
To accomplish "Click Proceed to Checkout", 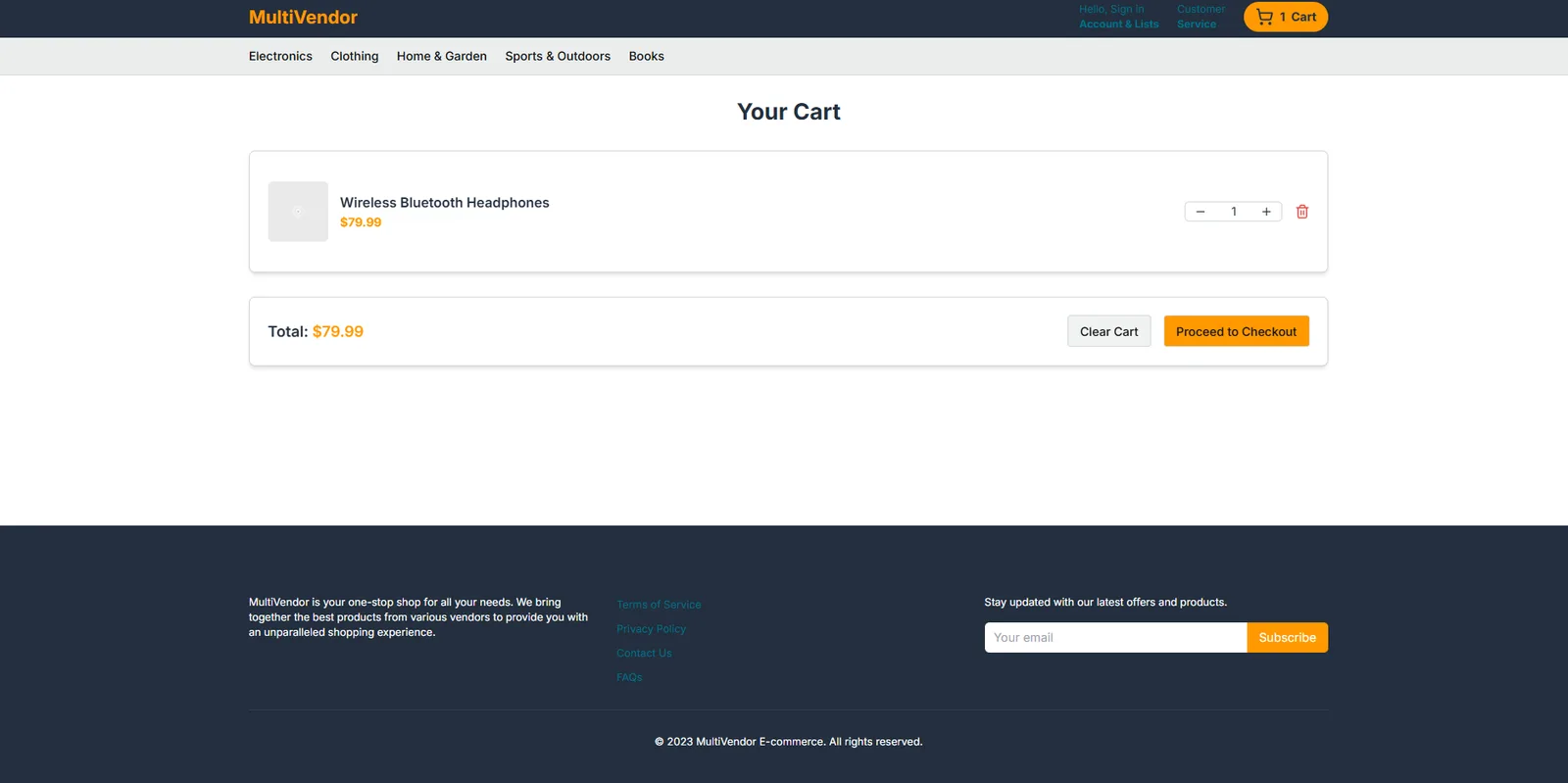I will 1237,331.
